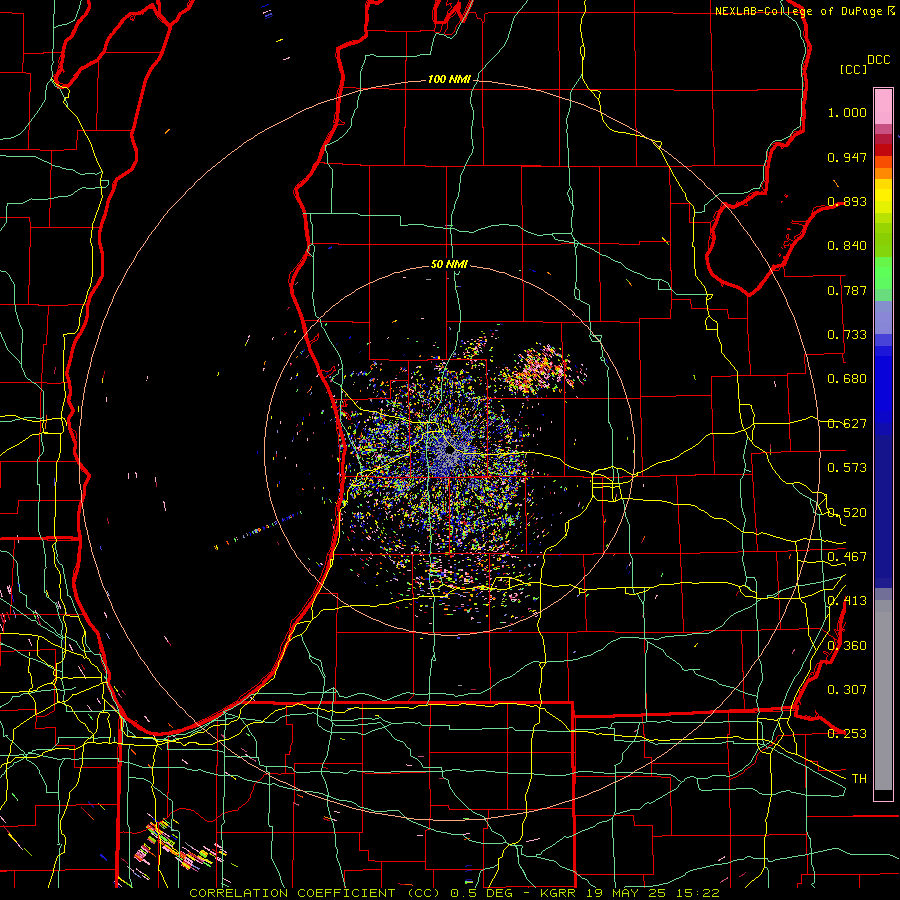
Task: Select the 0.680 legend value
Action: (x=847, y=379)
